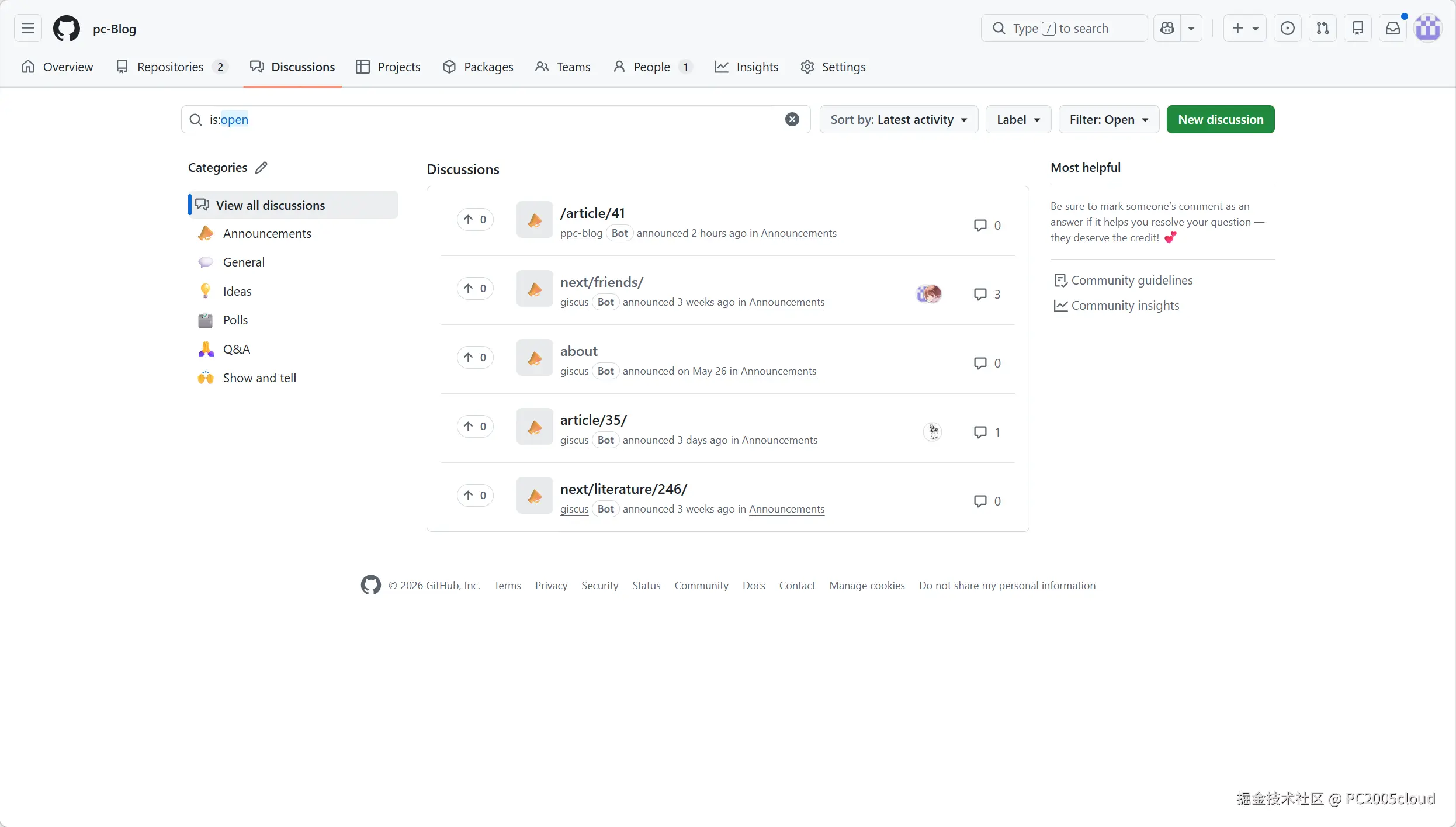Open the Issues icon in header
The image size is (1456, 827).
(1288, 28)
